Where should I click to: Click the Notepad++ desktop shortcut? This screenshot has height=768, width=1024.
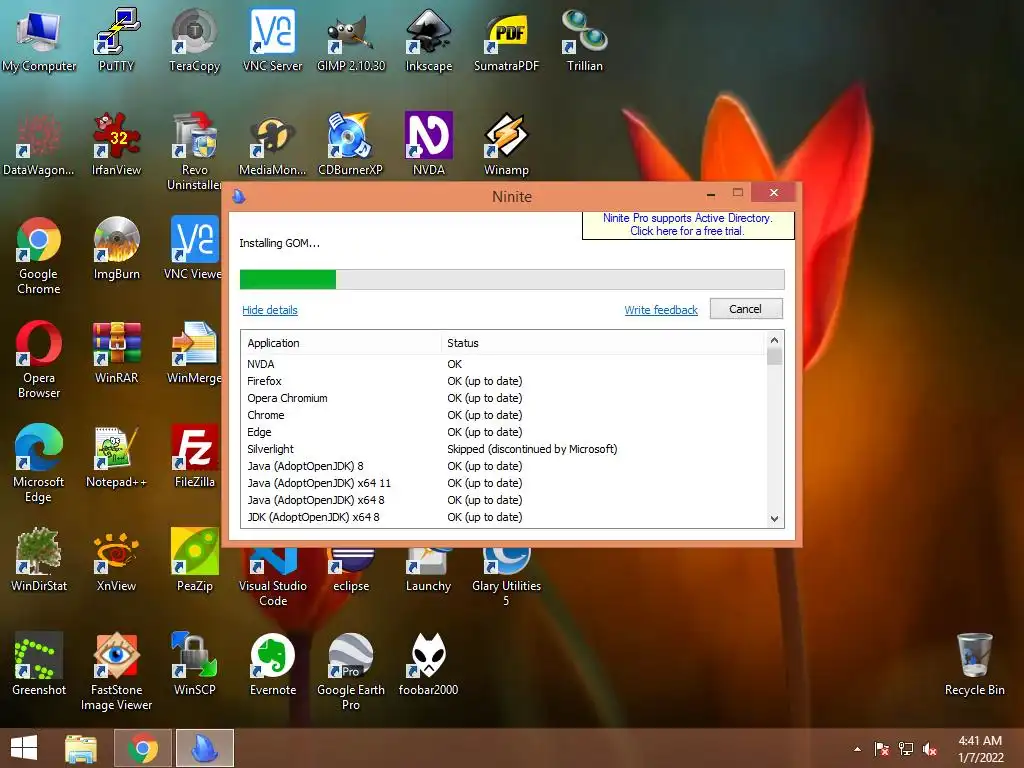point(116,456)
